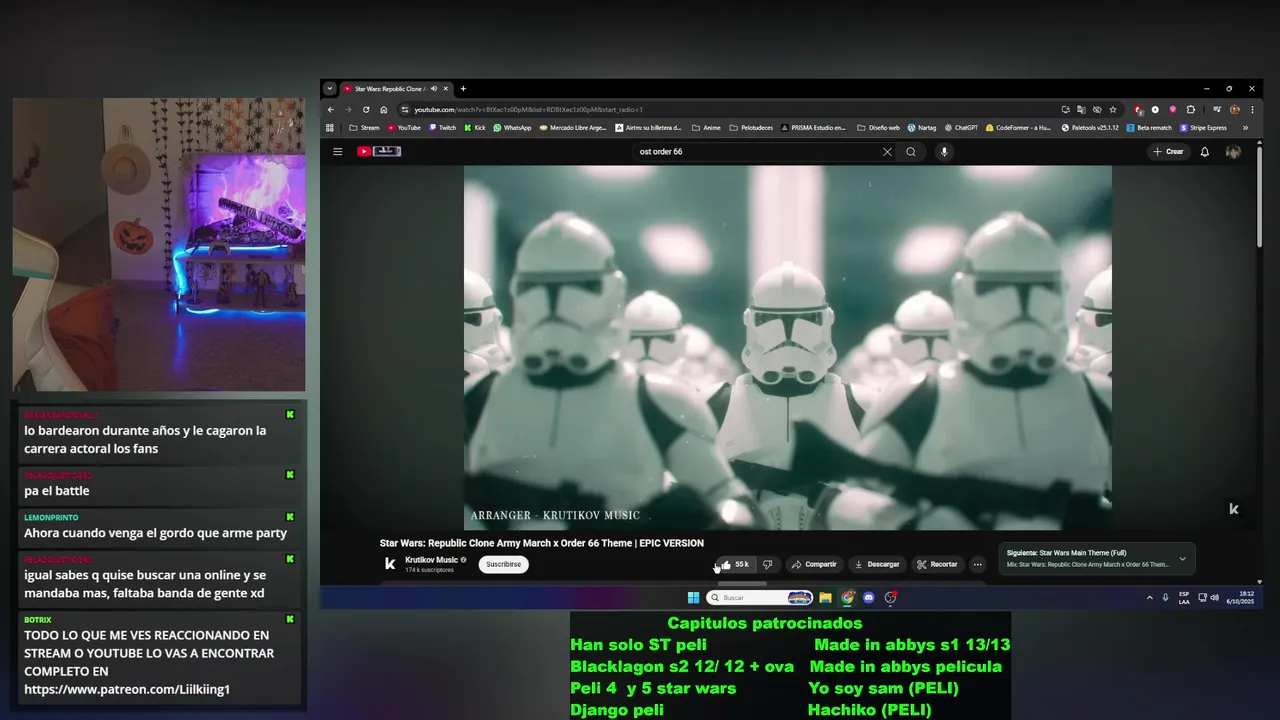Open the Pelotudeces bookmarks folder
The height and width of the screenshot is (720, 1280).
751,128
